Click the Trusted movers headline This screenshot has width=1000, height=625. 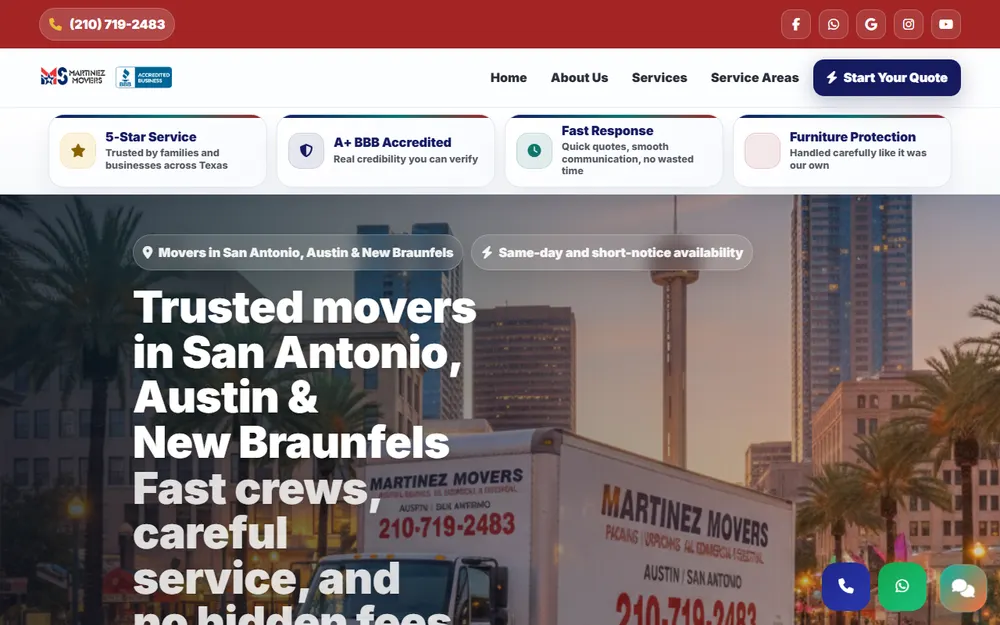pos(304,374)
